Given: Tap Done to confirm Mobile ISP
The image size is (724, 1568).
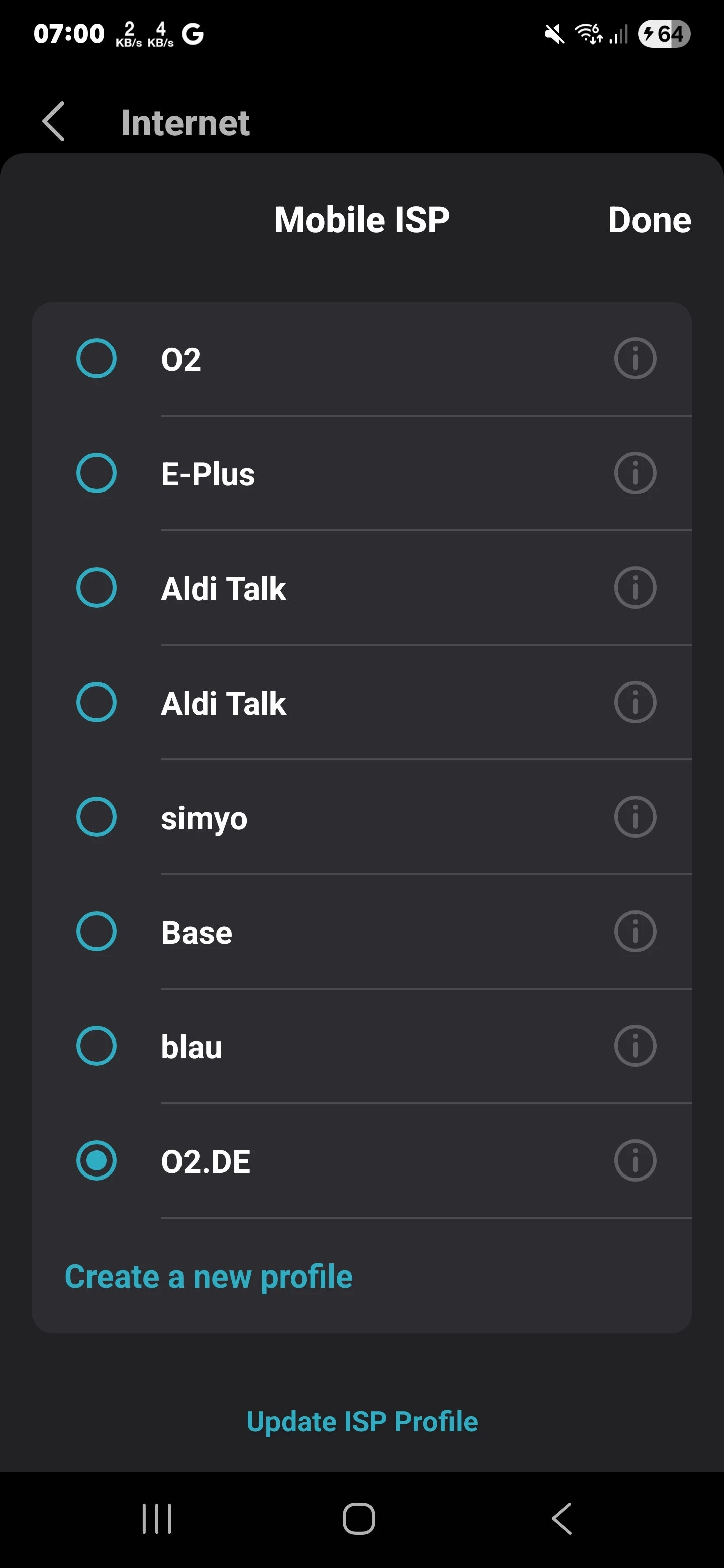Looking at the screenshot, I should (649, 220).
